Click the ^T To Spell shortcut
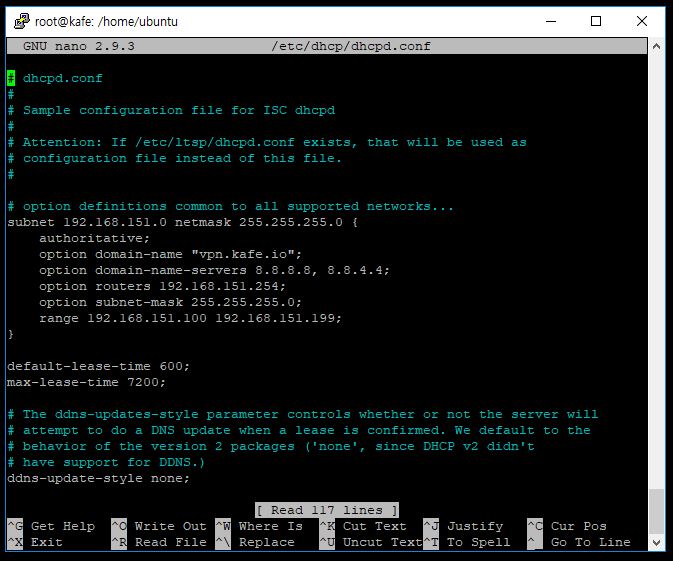Image resolution: width=673 pixels, height=561 pixels. click(x=467, y=543)
